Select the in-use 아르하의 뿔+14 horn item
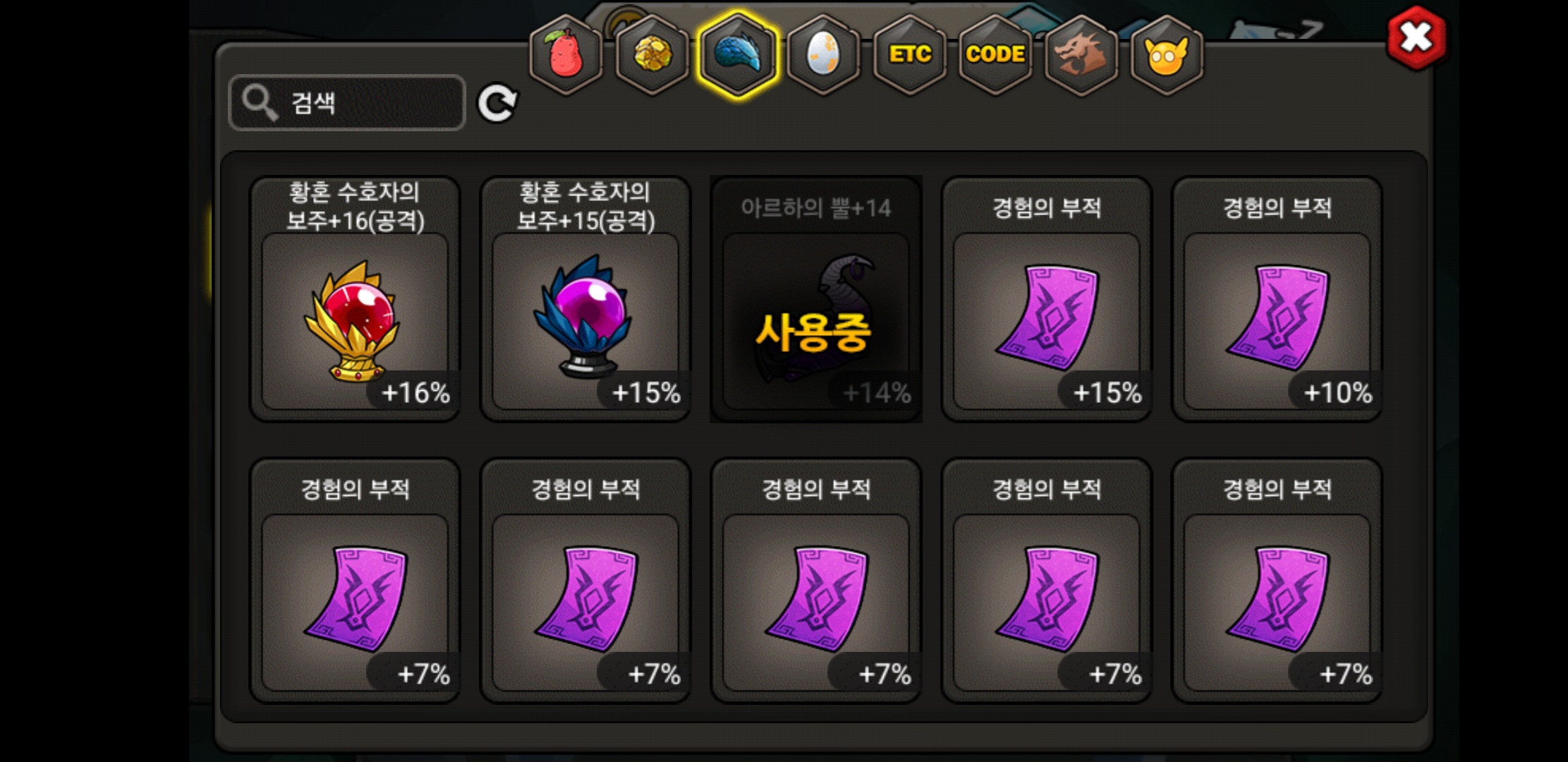This screenshot has width=1568, height=762. (816, 299)
